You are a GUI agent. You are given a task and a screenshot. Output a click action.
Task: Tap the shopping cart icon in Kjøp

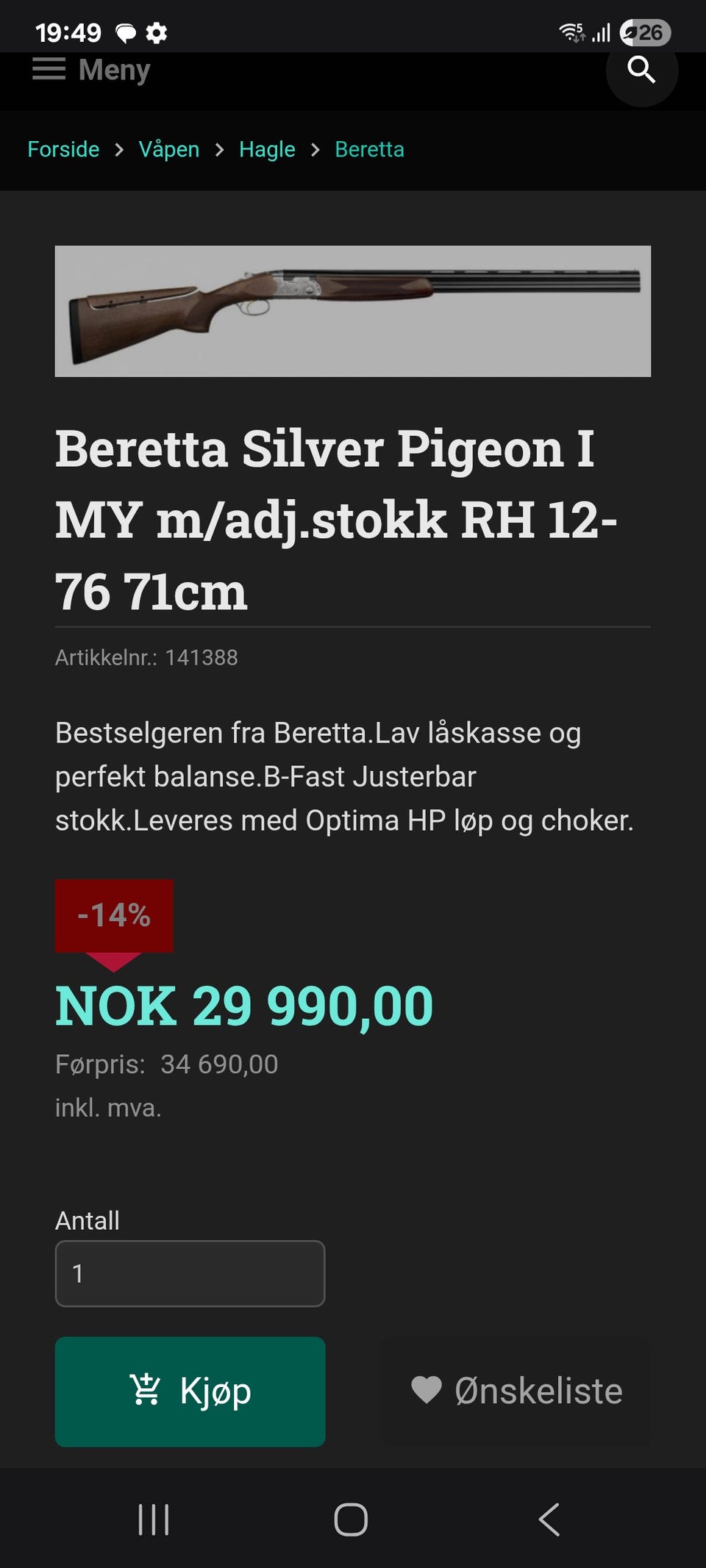coord(145,1390)
